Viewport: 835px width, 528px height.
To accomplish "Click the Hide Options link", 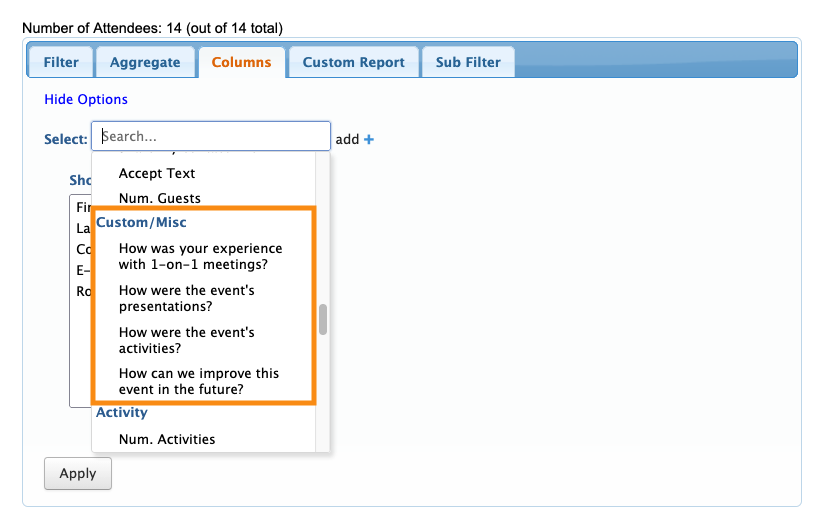I will [86, 99].
